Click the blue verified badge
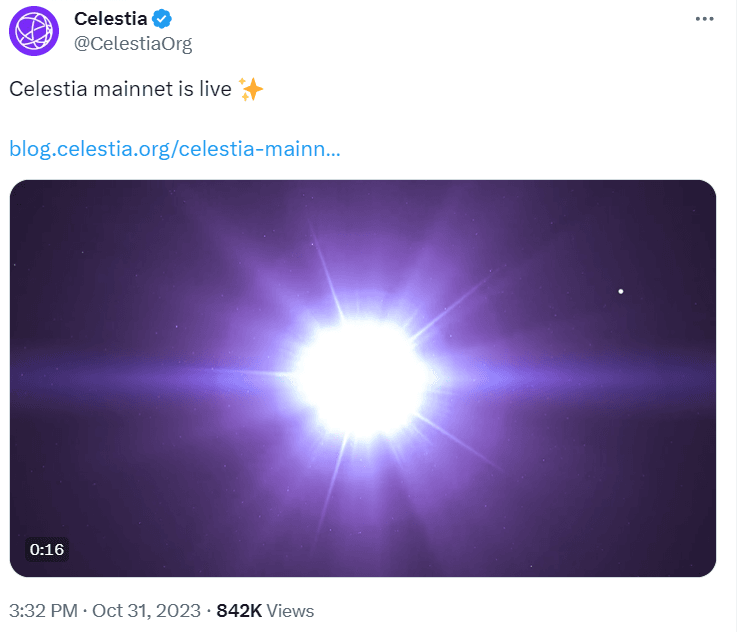This screenshot has height=632, width=737. (x=161, y=19)
